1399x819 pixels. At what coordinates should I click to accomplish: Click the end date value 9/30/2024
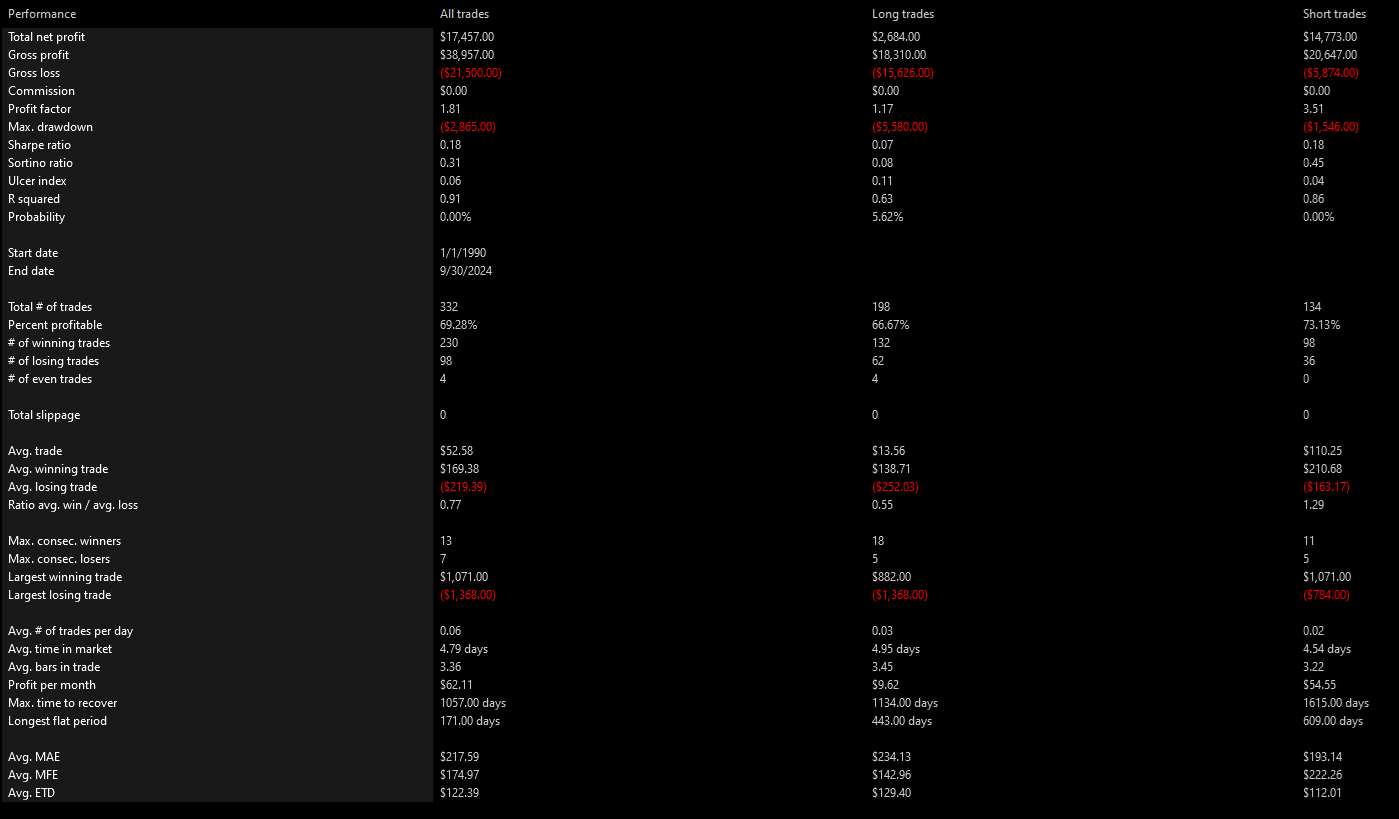(465, 271)
